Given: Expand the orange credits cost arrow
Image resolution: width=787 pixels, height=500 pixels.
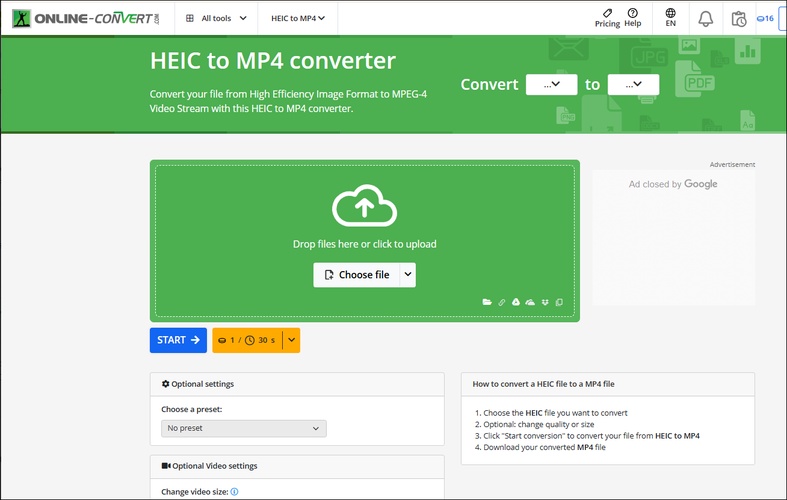Looking at the screenshot, I should click(292, 340).
